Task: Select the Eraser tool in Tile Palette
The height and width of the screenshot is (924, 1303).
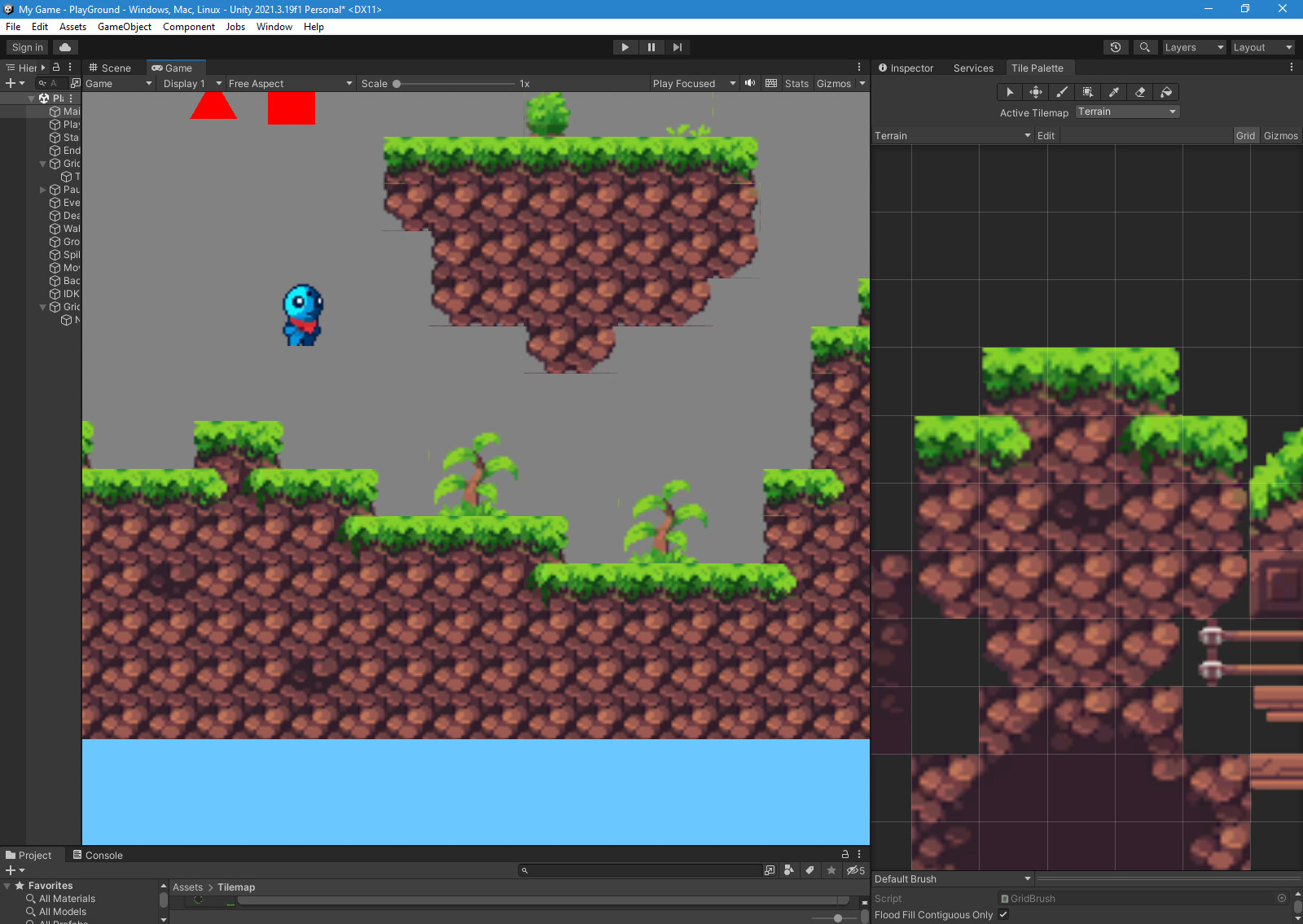Action: 1140,92
